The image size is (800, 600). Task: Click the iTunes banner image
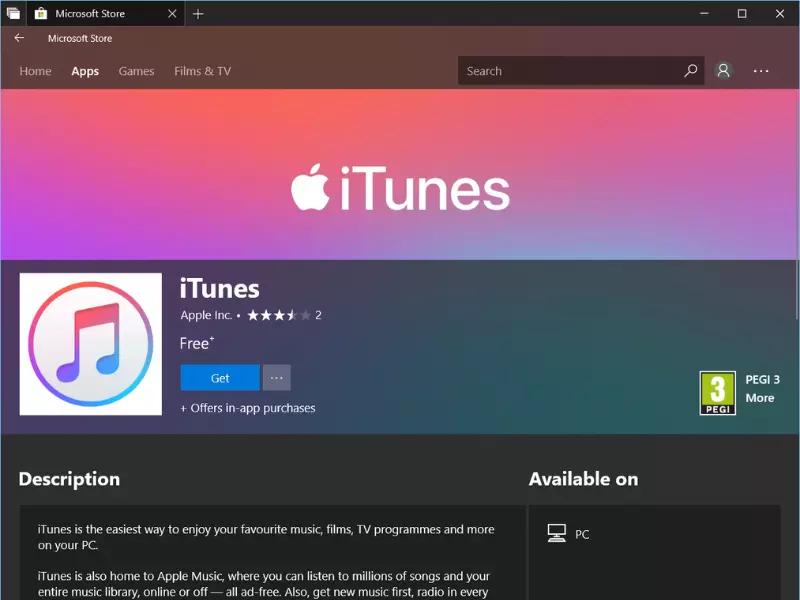400,174
